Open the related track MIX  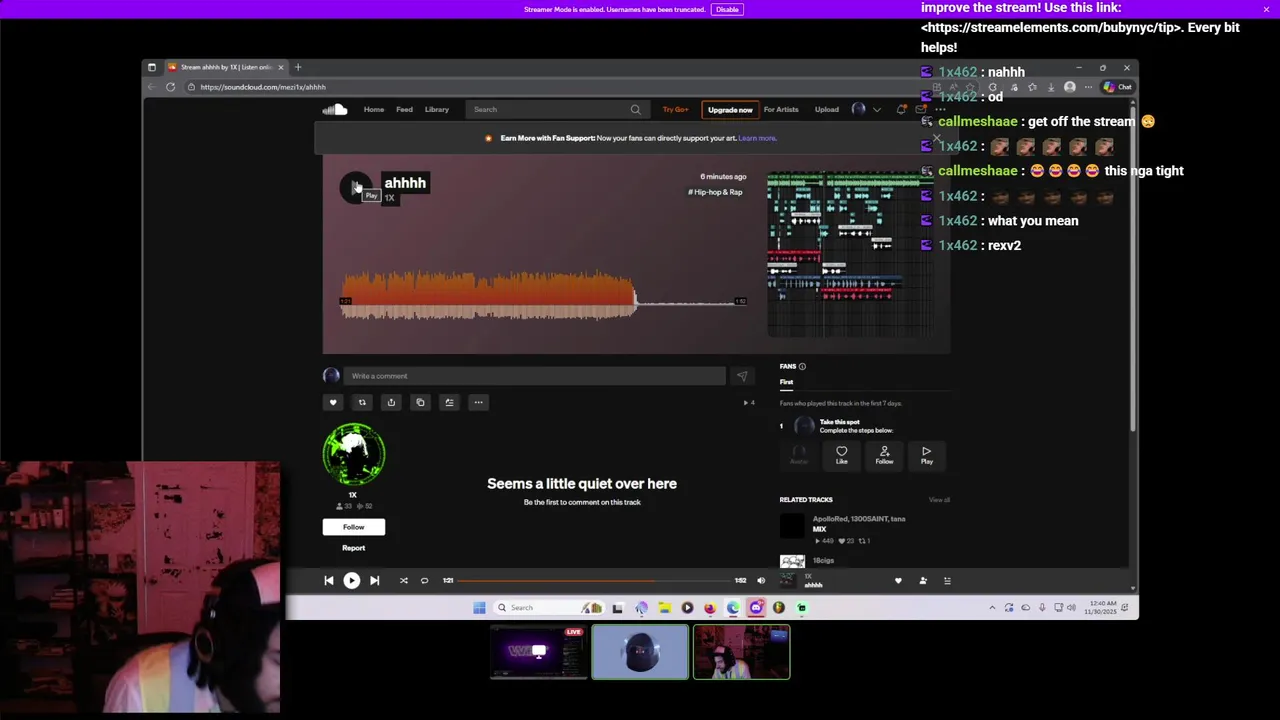(819, 529)
